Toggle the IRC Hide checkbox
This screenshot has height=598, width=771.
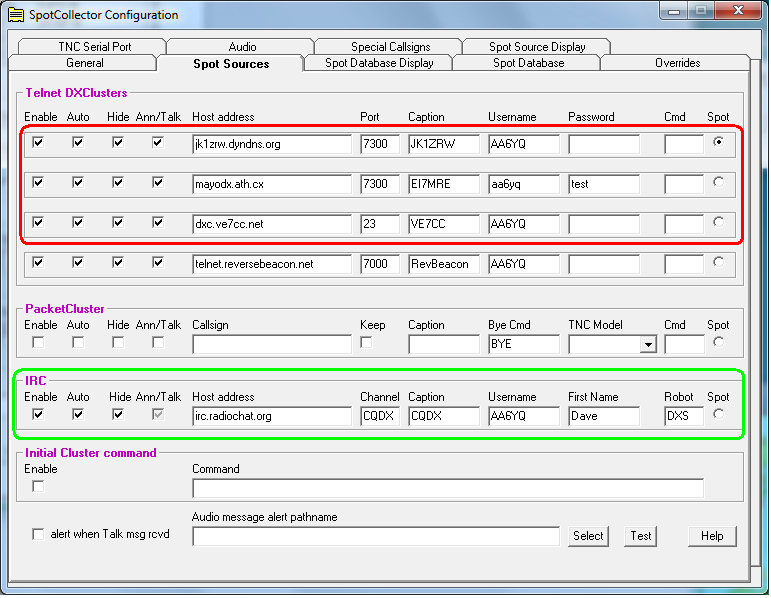pyautogui.click(x=118, y=415)
